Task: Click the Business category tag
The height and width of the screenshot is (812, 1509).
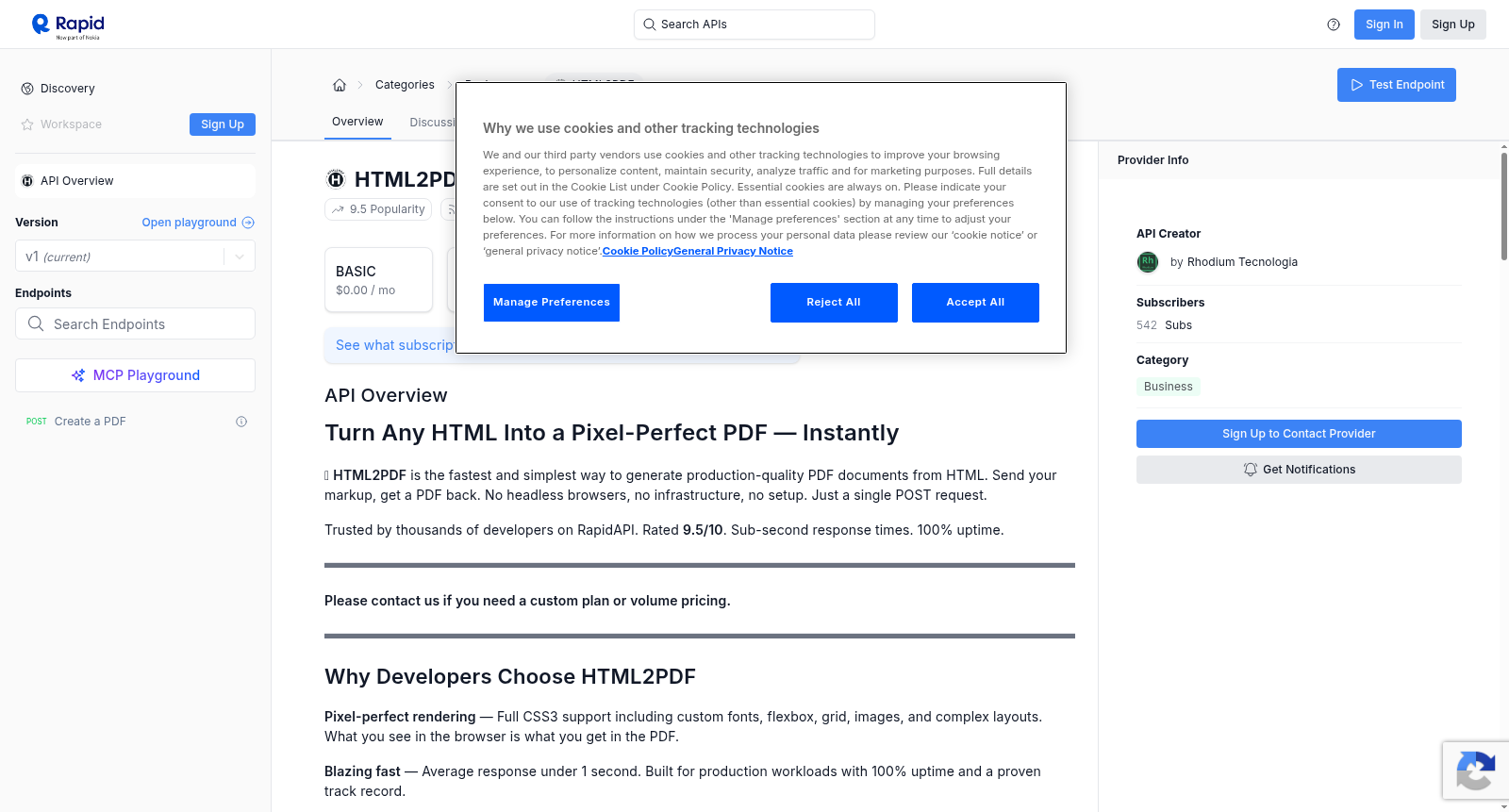Action: 1168,387
